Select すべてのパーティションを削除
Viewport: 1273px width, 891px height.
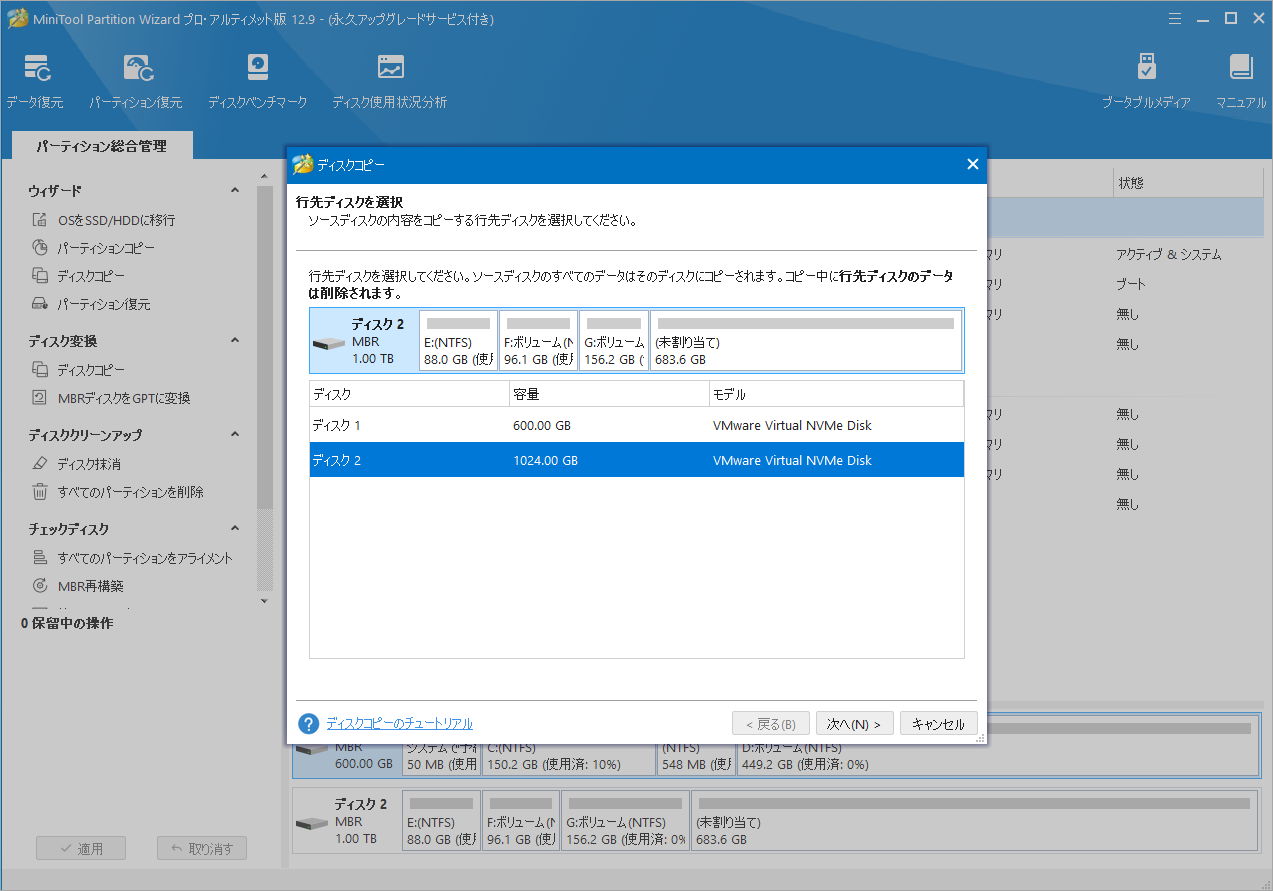pos(130,492)
